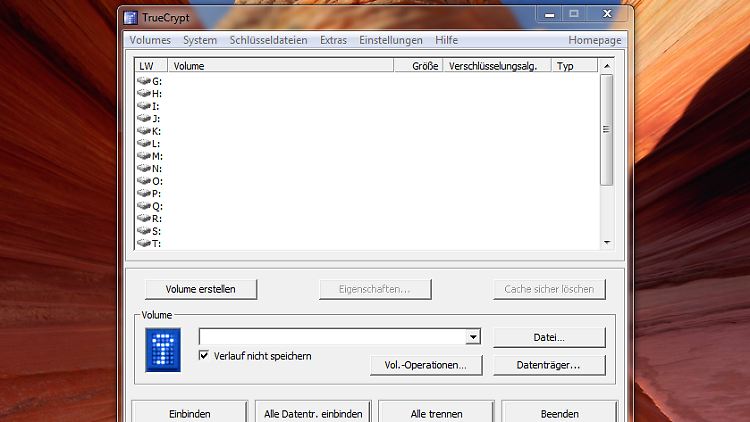
Task: Click the Datei... button
Action: pos(549,338)
